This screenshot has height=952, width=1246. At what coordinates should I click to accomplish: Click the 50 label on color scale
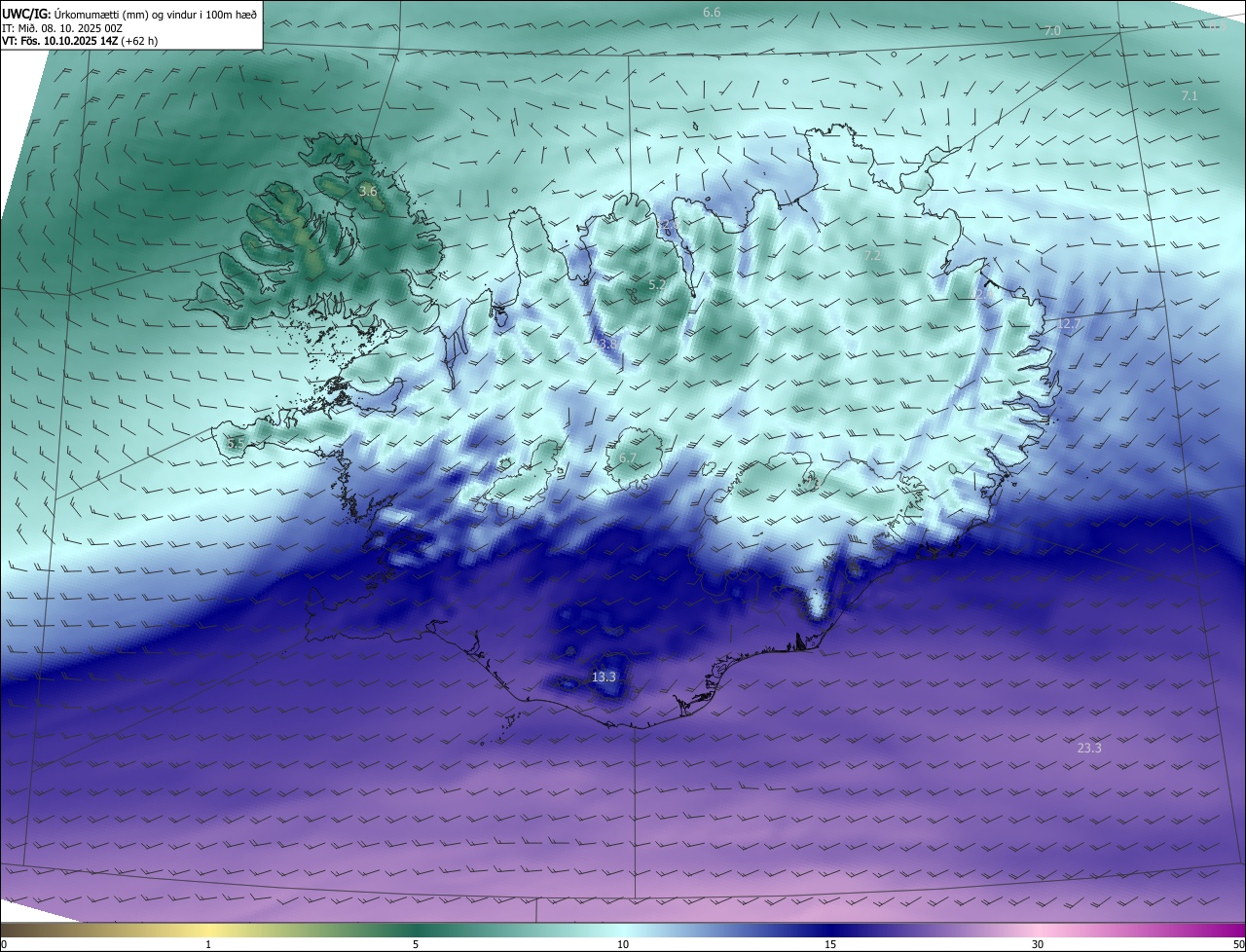click(1238, 944)
